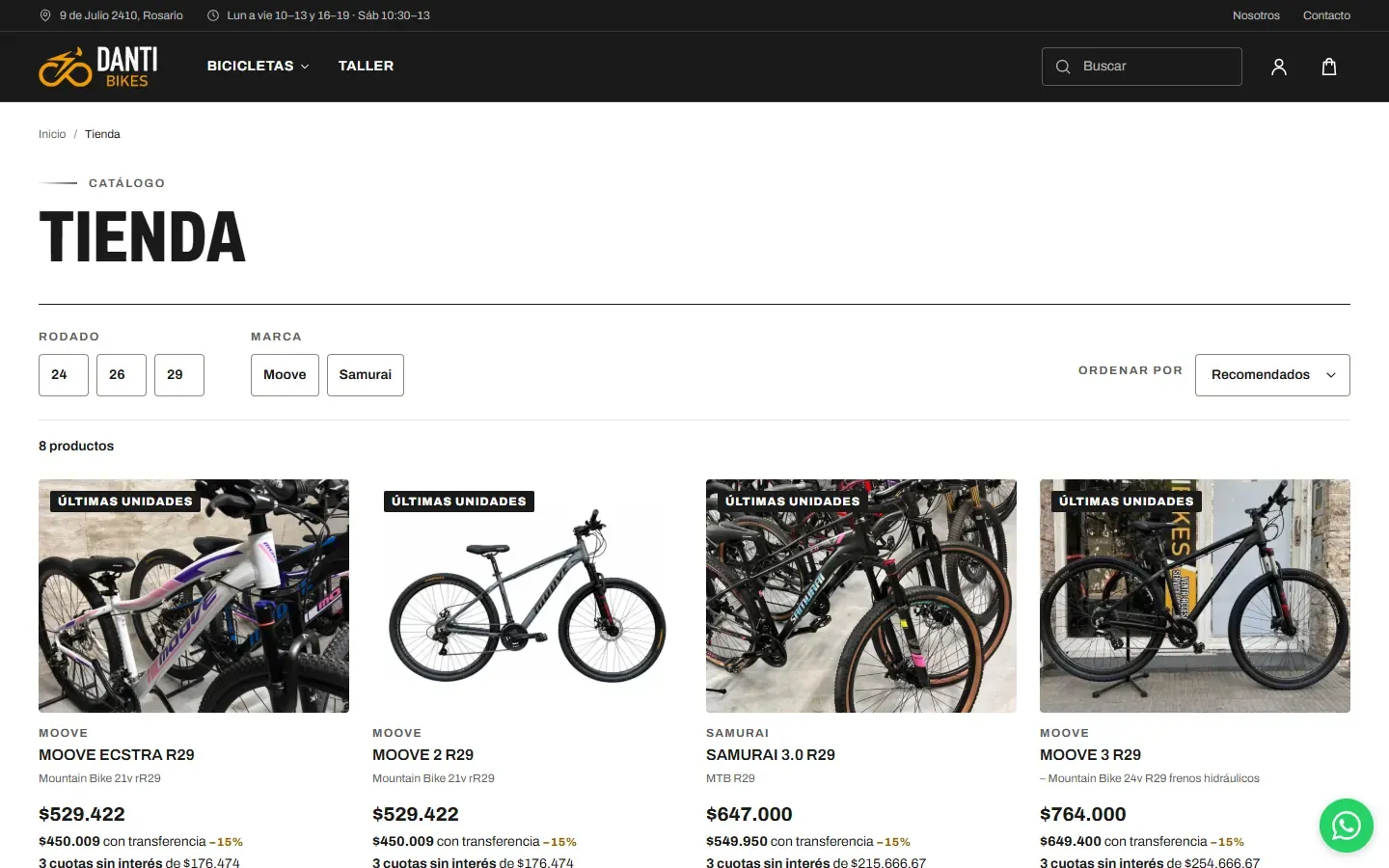Open the WhatsApp chat button
Image resolution: width=1389 pixels, height=868 pixels.
[1347, 826]
